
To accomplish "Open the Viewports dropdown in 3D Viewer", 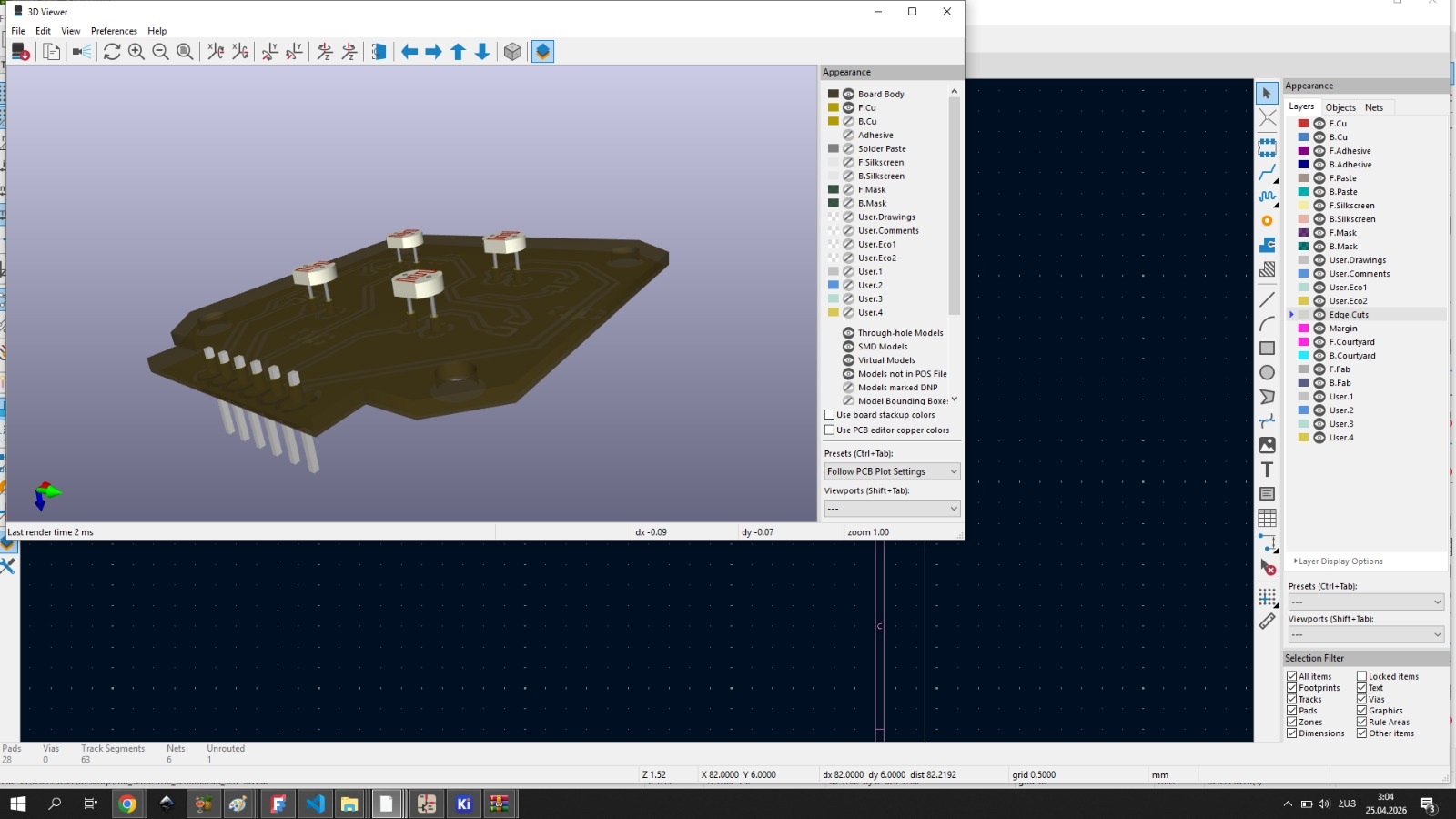I will pyautogui.click(x=892, y=509).
